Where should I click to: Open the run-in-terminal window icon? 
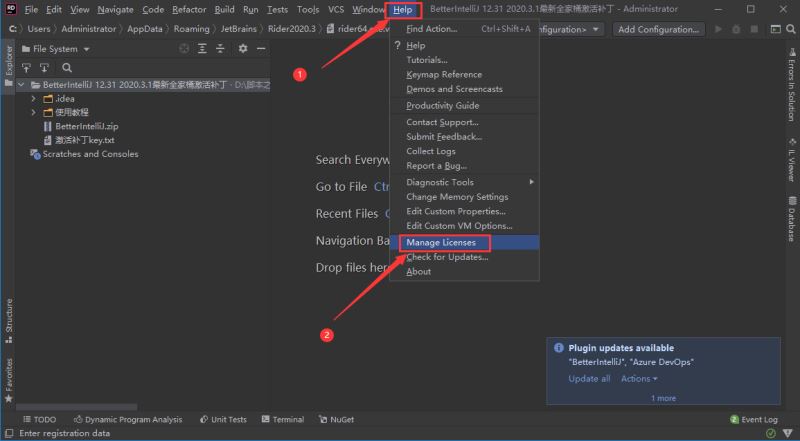775,29
